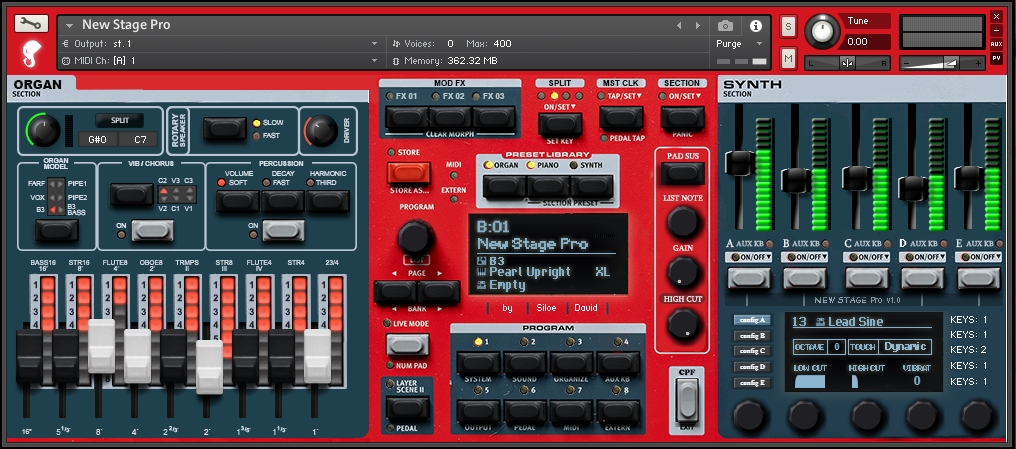The width and height of the screenshot is (1016, 449).
Task: Click the Gain knob
Action: [683, 271]
